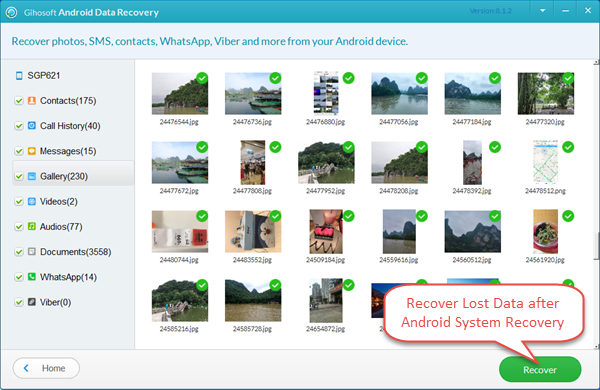The height and width of the screenshot is (390, 600).
Task: Click the Videos category icon
Action: click(x=32, y=201)
